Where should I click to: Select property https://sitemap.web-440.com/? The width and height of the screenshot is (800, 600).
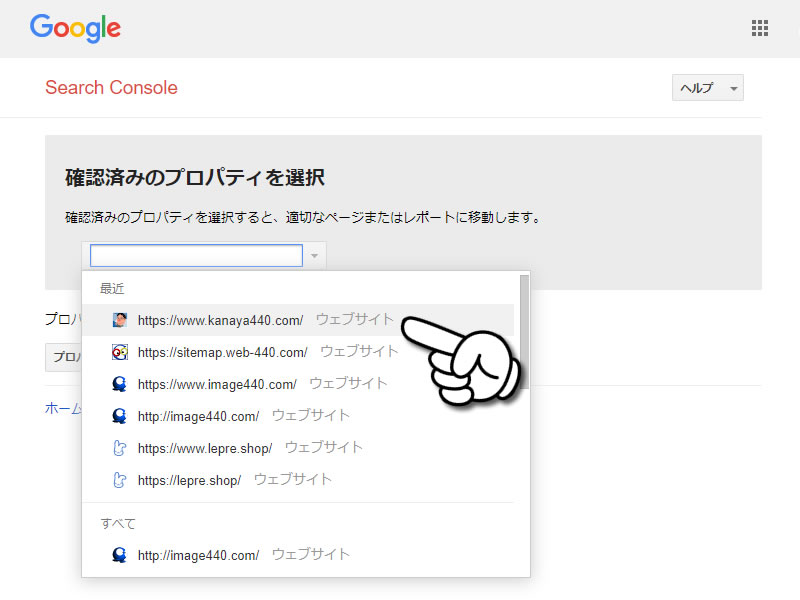coord(298,352)
